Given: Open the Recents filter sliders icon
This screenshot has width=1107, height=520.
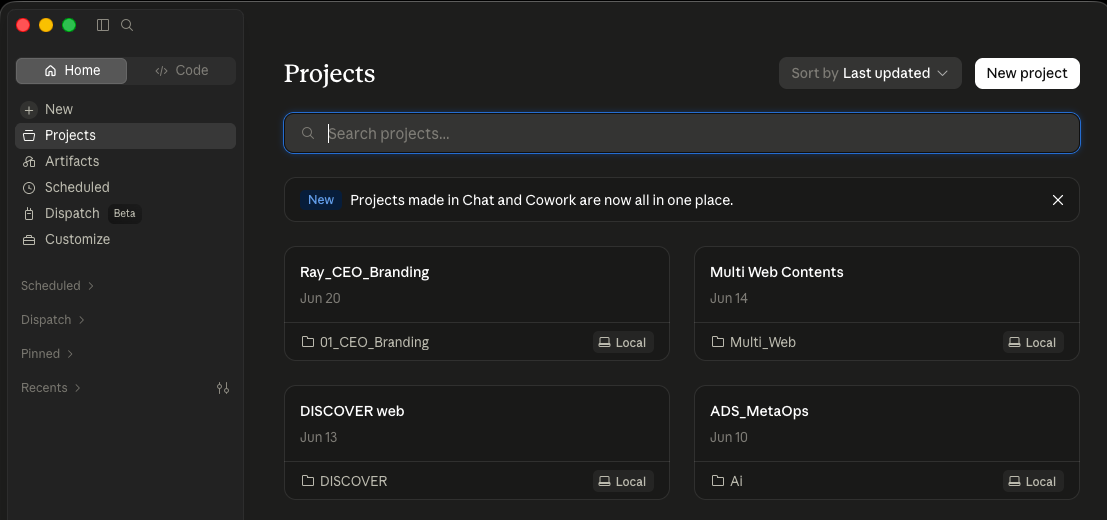Looking at the screenshot, I should [x=223, y=387].
